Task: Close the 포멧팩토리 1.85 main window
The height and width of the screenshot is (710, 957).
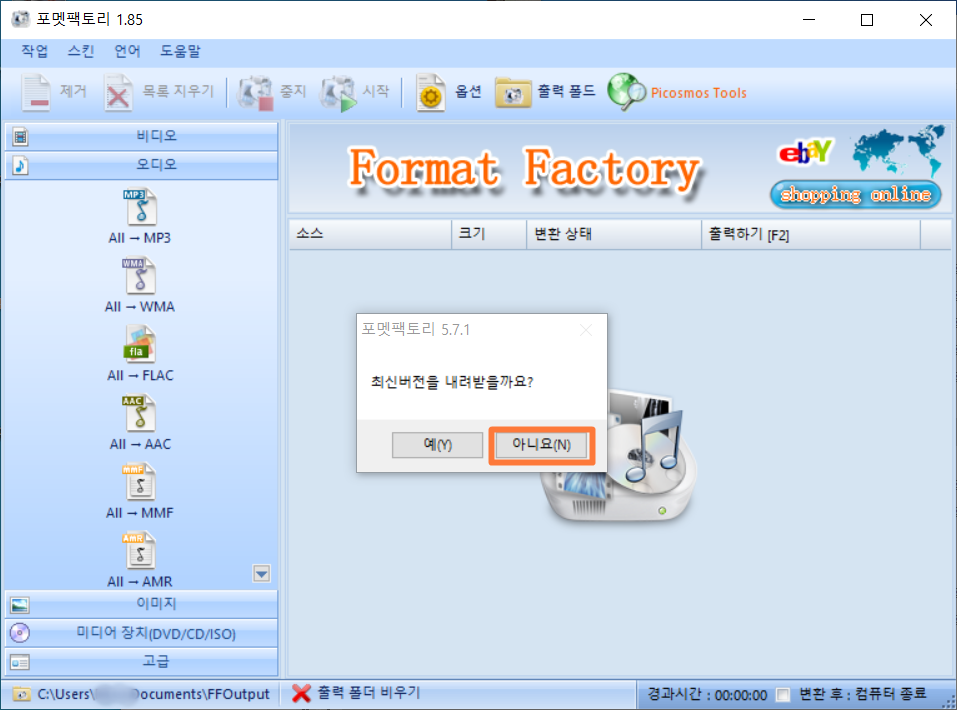Action: [x=925, y=20]
